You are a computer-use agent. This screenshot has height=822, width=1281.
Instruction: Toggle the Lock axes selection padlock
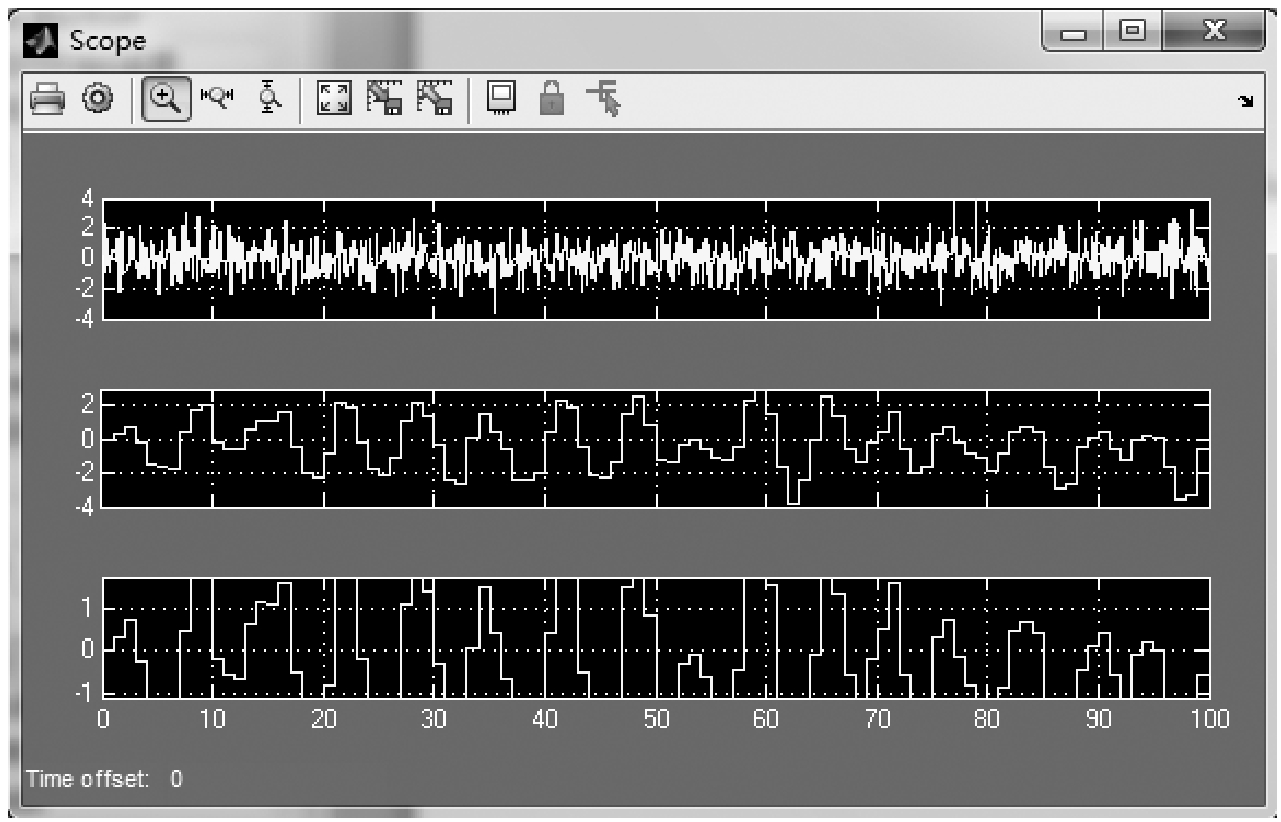point(551,98)
